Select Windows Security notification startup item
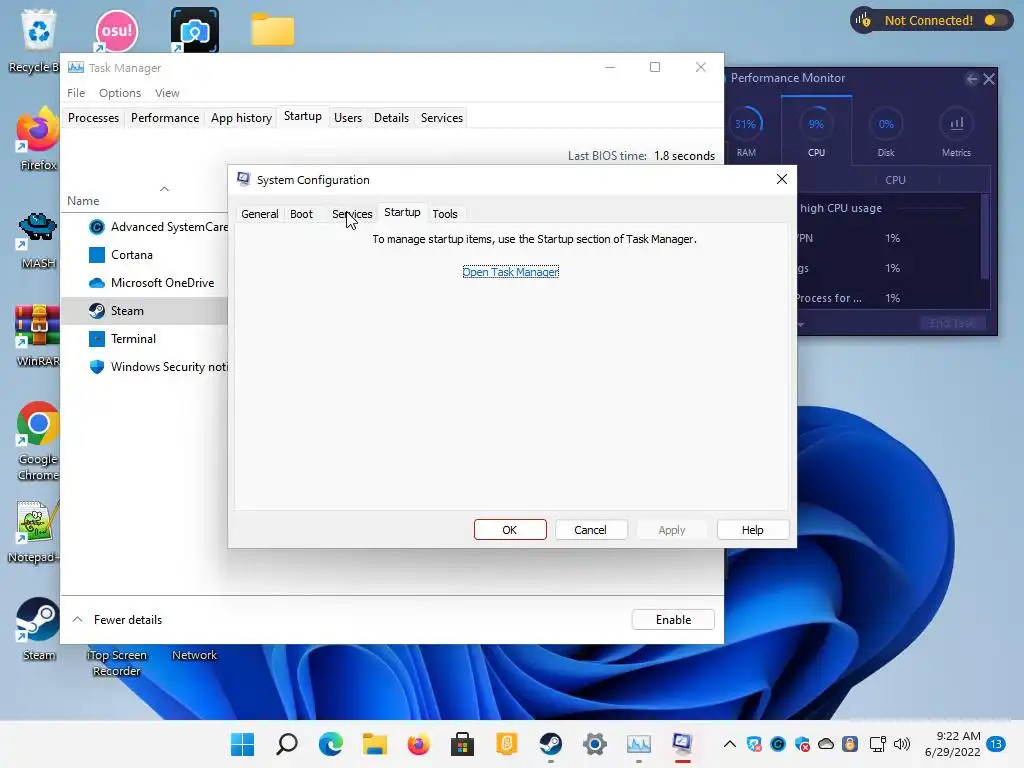The height and width of the screenshot is (768, 1024). (145, 367)
